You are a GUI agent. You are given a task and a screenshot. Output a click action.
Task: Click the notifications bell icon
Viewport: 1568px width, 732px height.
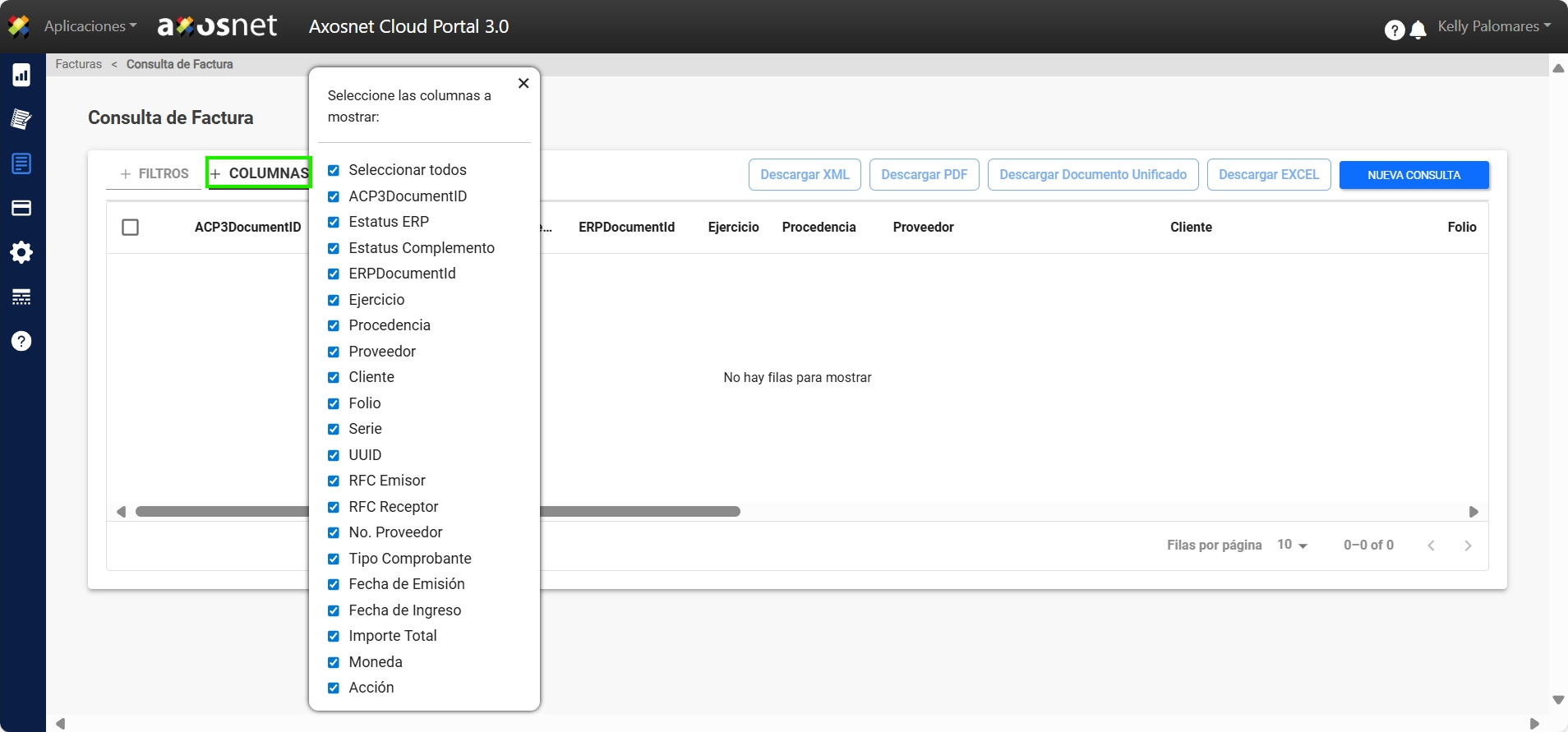click(1418, 30)
